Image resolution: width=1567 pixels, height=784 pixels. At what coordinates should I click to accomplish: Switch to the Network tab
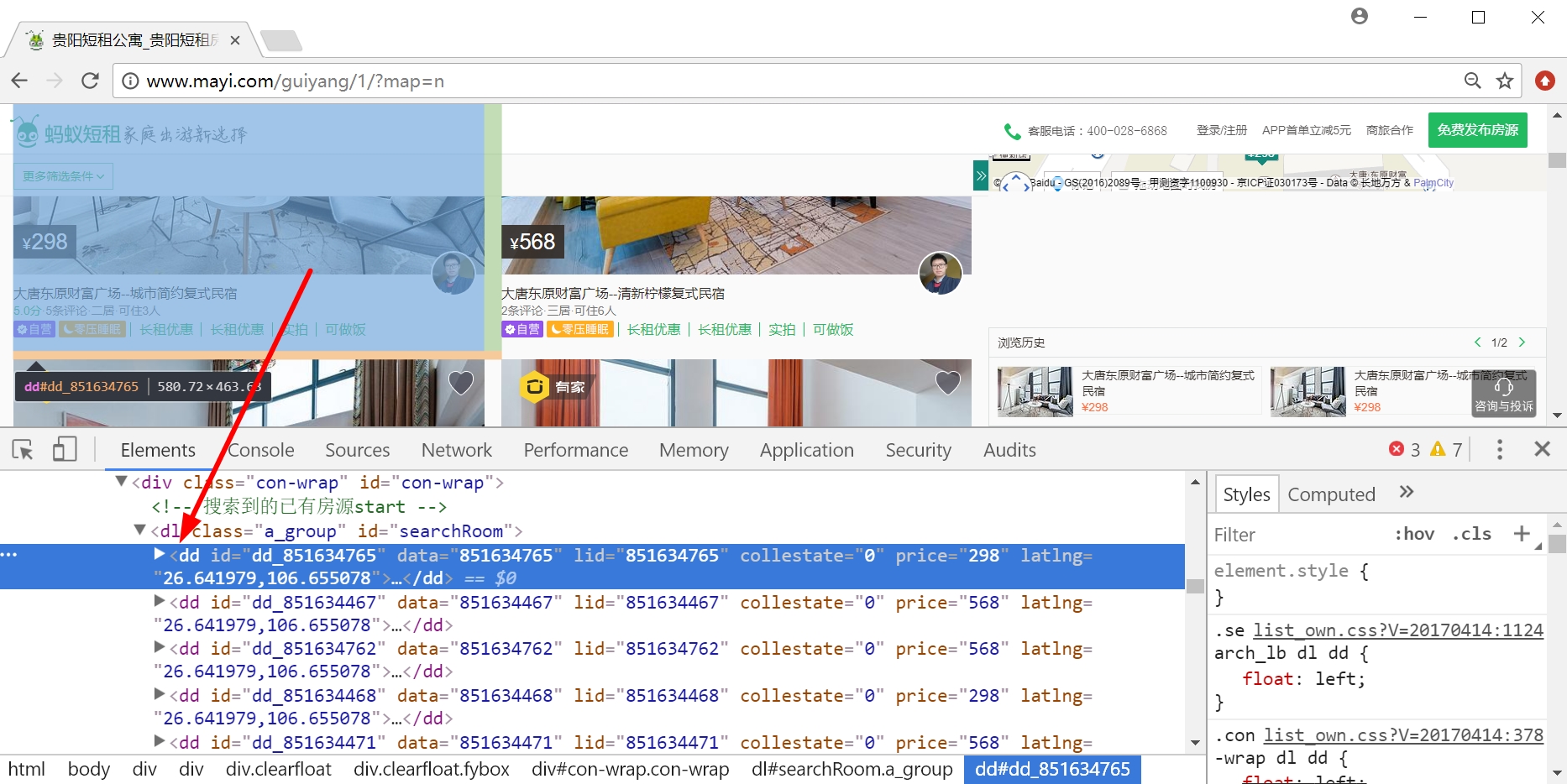pyautogui.click(x=456, y=450)
